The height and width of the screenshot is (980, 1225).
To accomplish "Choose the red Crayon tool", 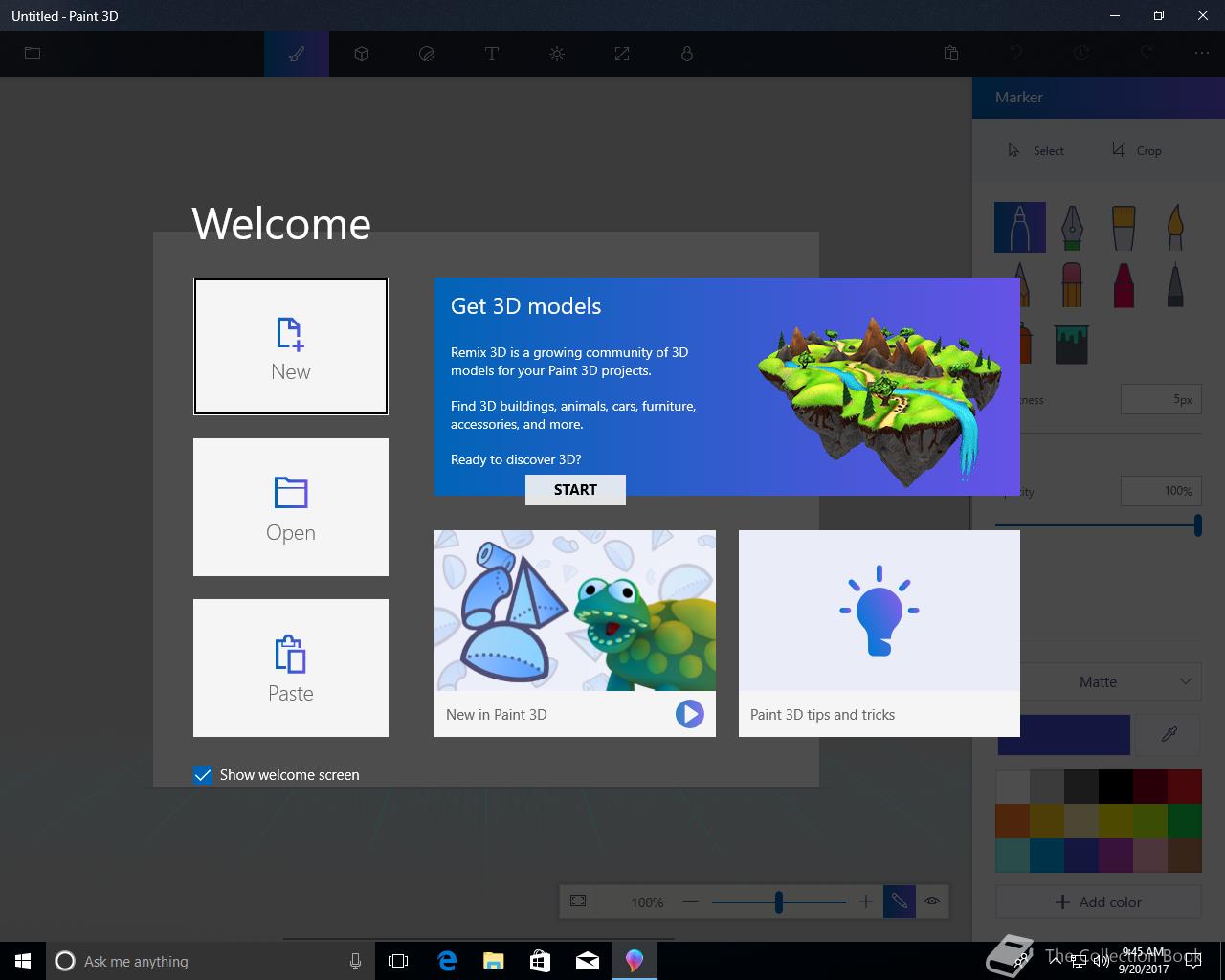I will click(x=1124, y=284).
